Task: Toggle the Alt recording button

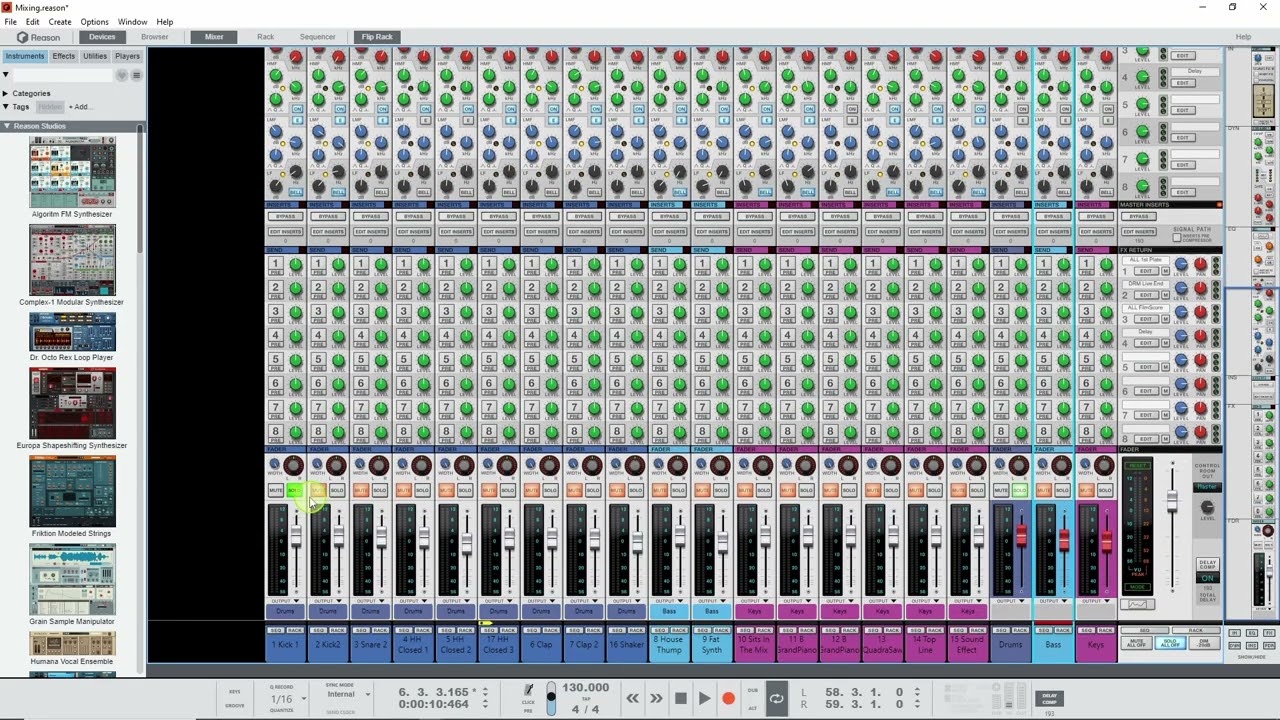Action: click(752, 708)
